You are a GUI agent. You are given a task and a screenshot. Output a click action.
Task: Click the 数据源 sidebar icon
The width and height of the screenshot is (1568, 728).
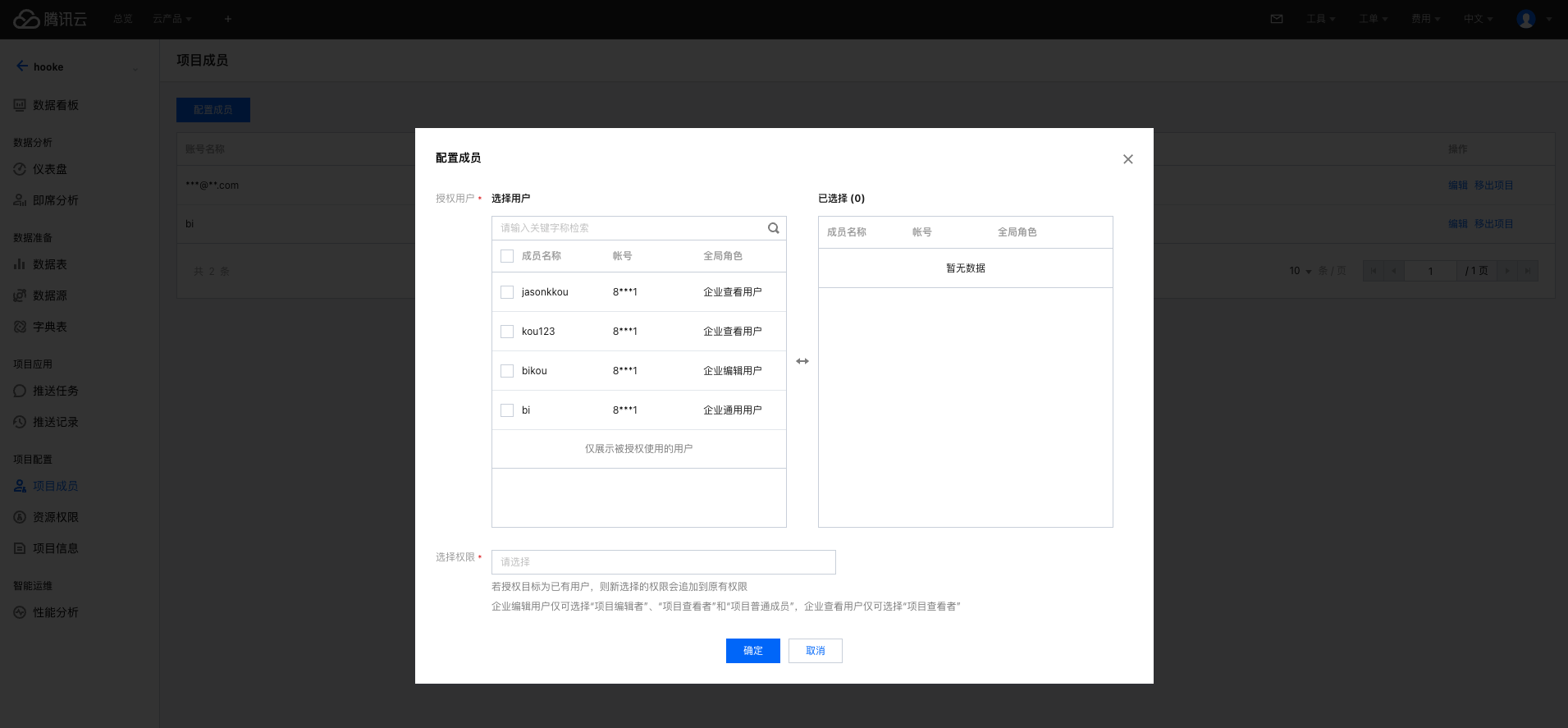tap(20, 295)
